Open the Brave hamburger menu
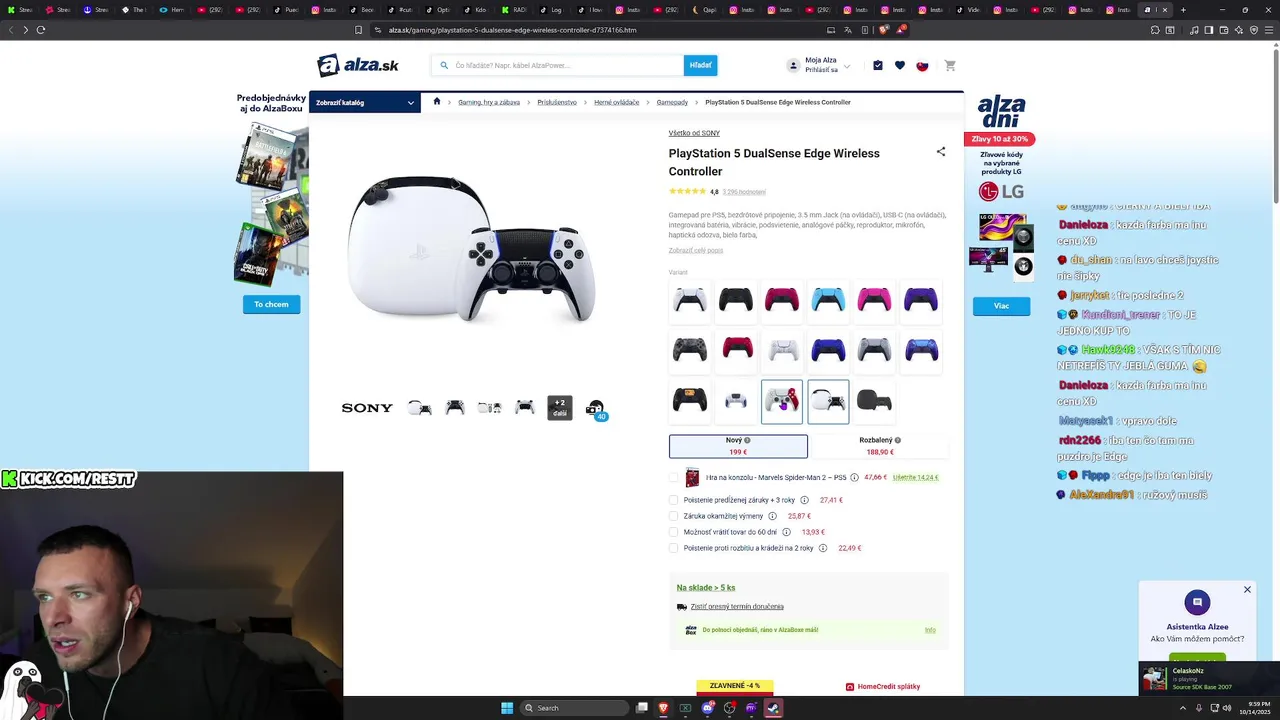 [1269, 30]
